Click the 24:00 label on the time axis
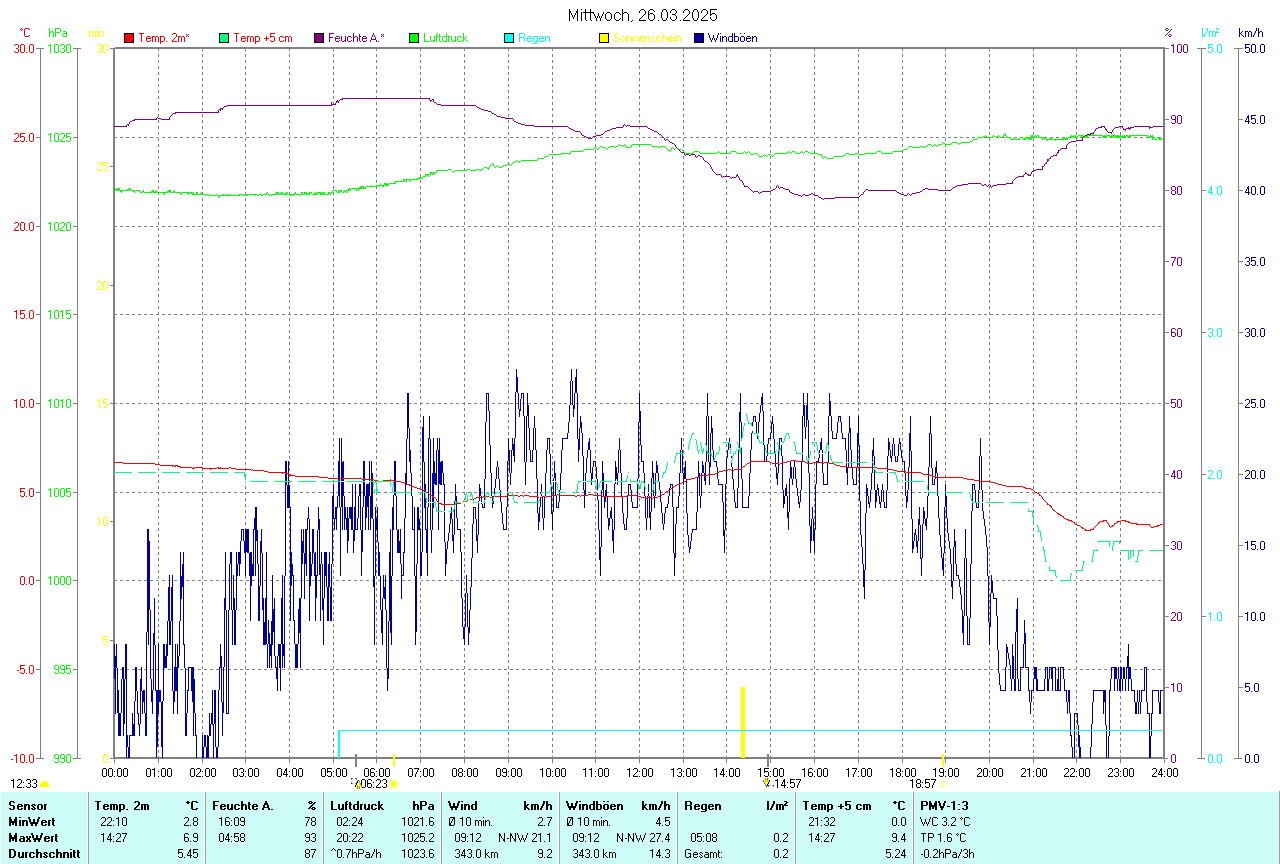This screenshot has height=864, width=1280. [x=1164, y=772]
